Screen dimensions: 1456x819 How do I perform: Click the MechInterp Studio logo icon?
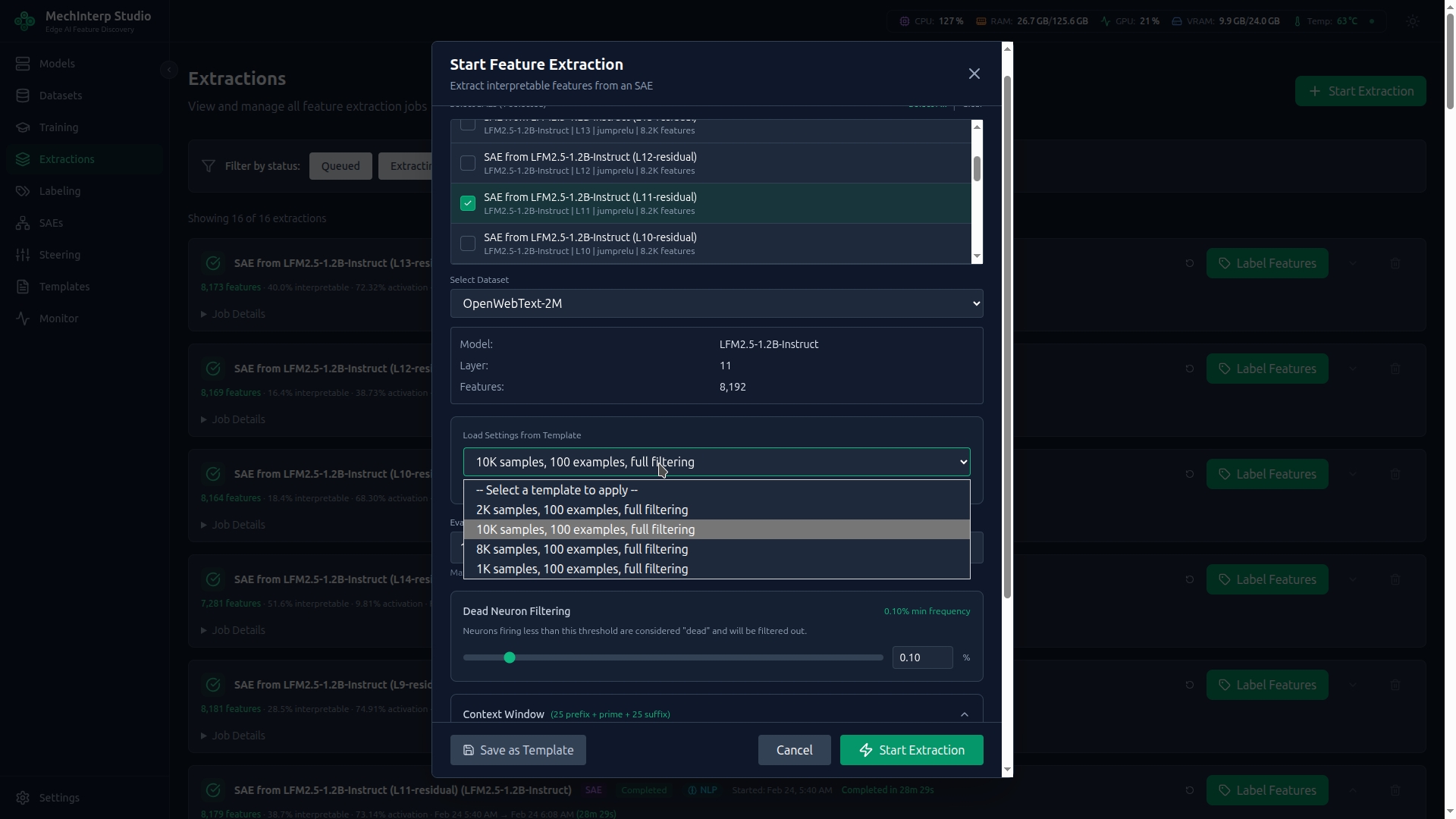[x=24, y=21]
